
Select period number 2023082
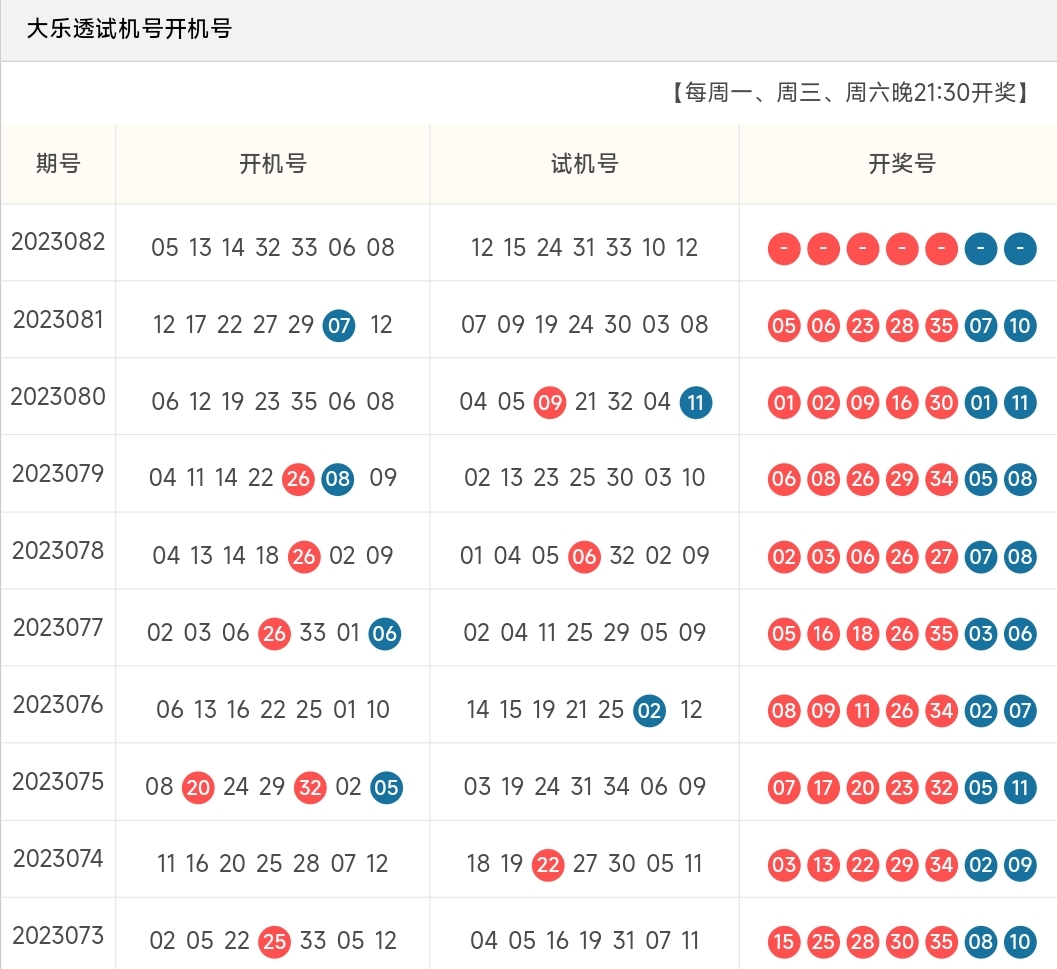point(58,241)
